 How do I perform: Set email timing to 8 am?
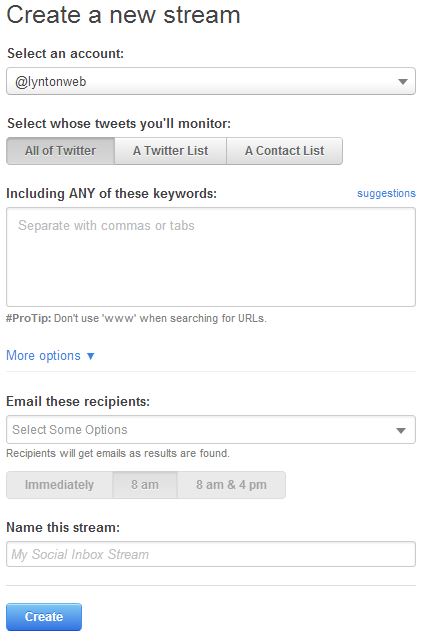(x=145, y=485)
